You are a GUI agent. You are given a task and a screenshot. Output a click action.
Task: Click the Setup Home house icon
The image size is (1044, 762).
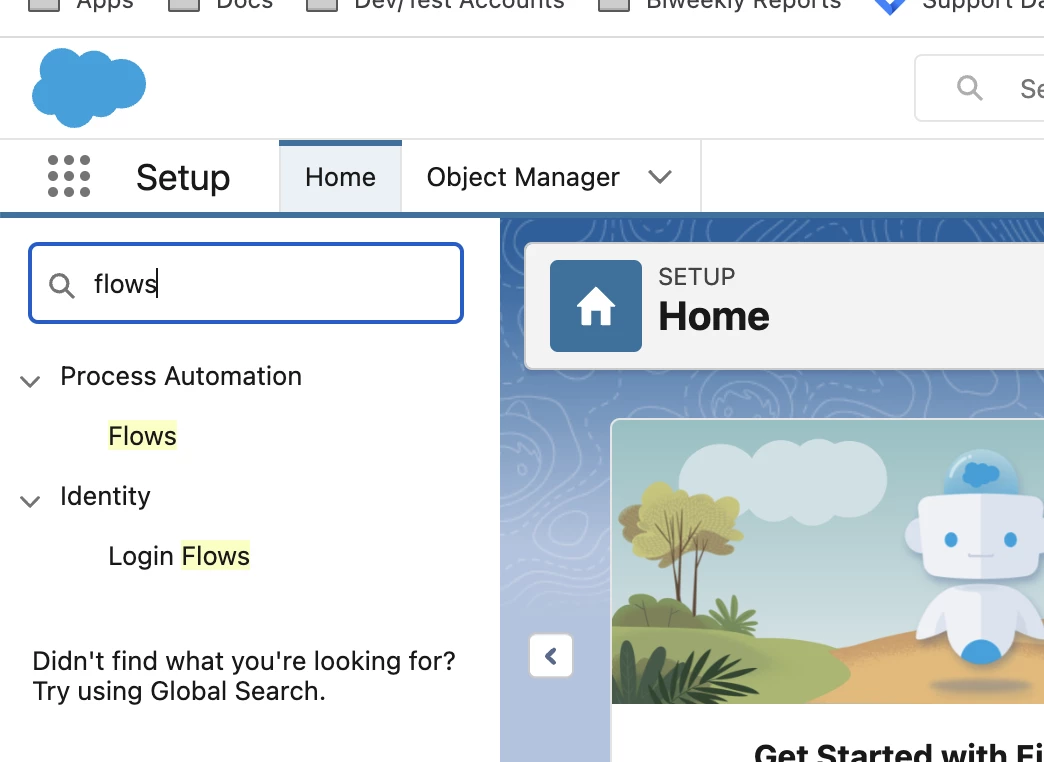596,306
